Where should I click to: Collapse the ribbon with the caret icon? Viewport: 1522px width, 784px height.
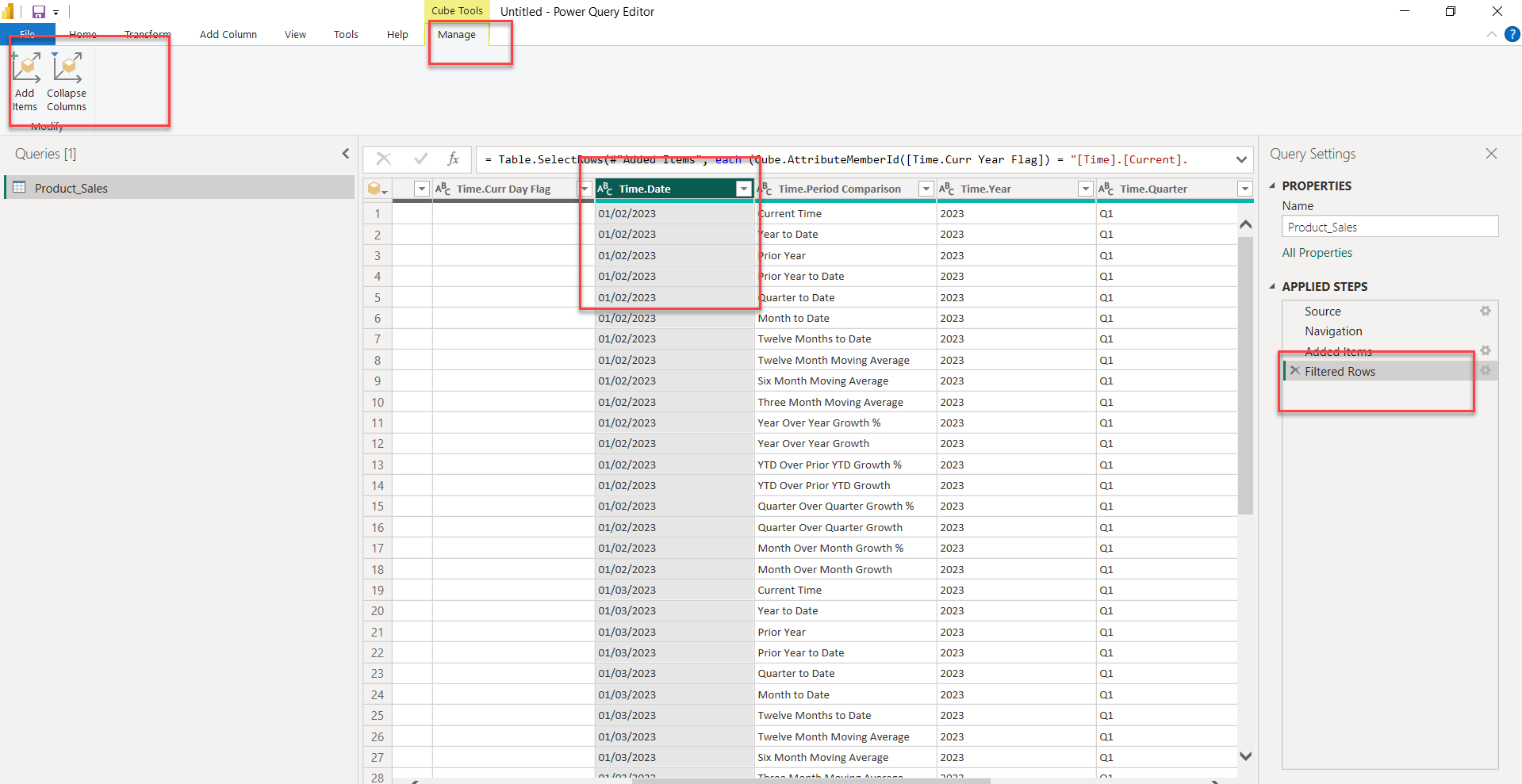(x=1492, y=34)
